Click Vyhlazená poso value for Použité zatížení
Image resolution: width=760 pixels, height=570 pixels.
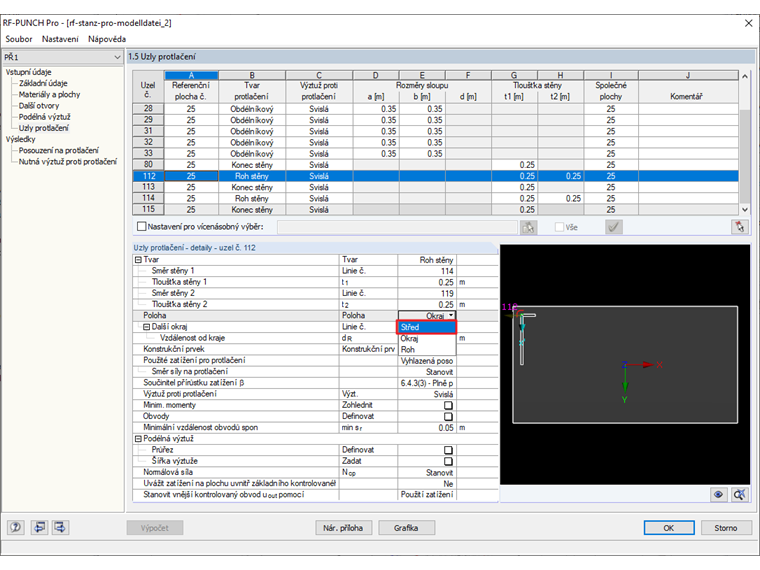coord(427,361)
